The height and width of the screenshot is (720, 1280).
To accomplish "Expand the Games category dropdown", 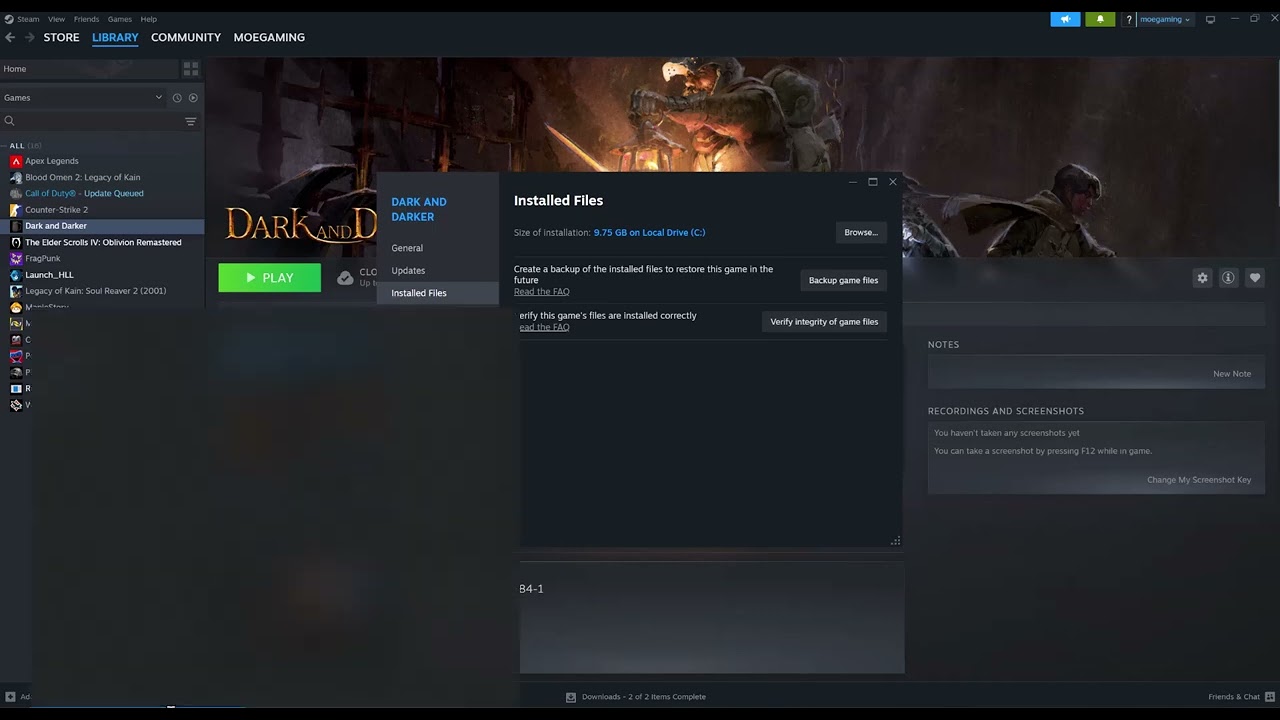I will (x=158, y=98).
